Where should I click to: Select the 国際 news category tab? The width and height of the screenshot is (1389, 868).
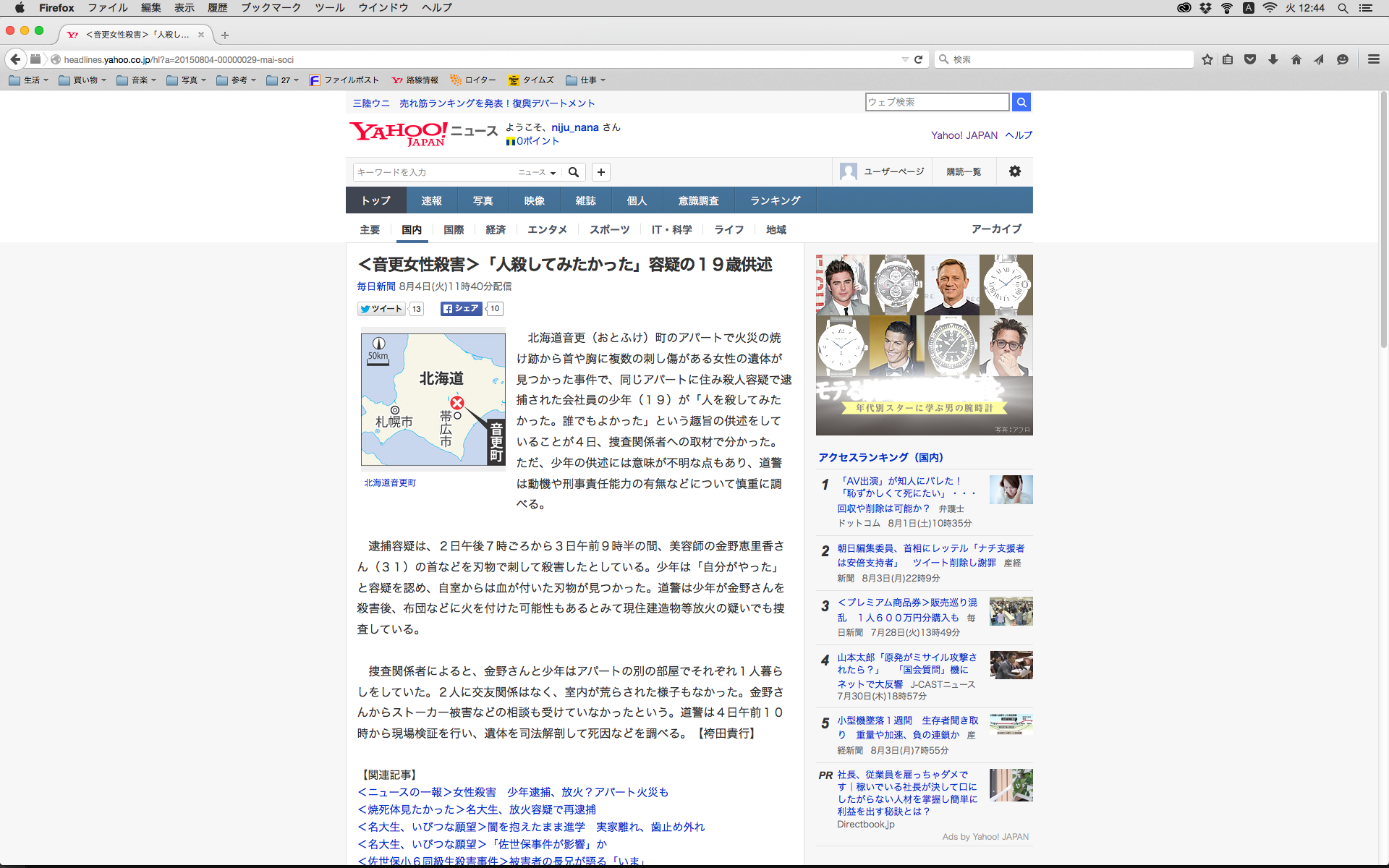[x=454, y=229]
